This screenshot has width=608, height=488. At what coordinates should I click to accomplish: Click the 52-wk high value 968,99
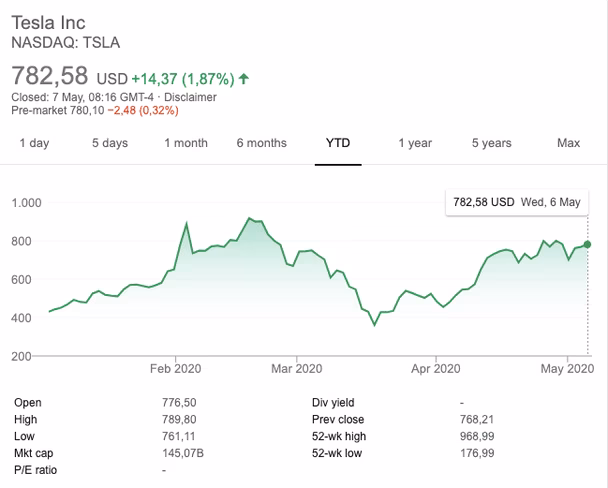pyautogui.click(x=477, y=436)
